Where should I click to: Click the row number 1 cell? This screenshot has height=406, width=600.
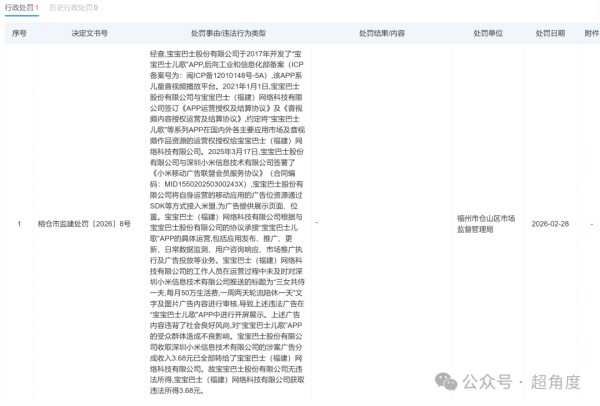[19, 224]
